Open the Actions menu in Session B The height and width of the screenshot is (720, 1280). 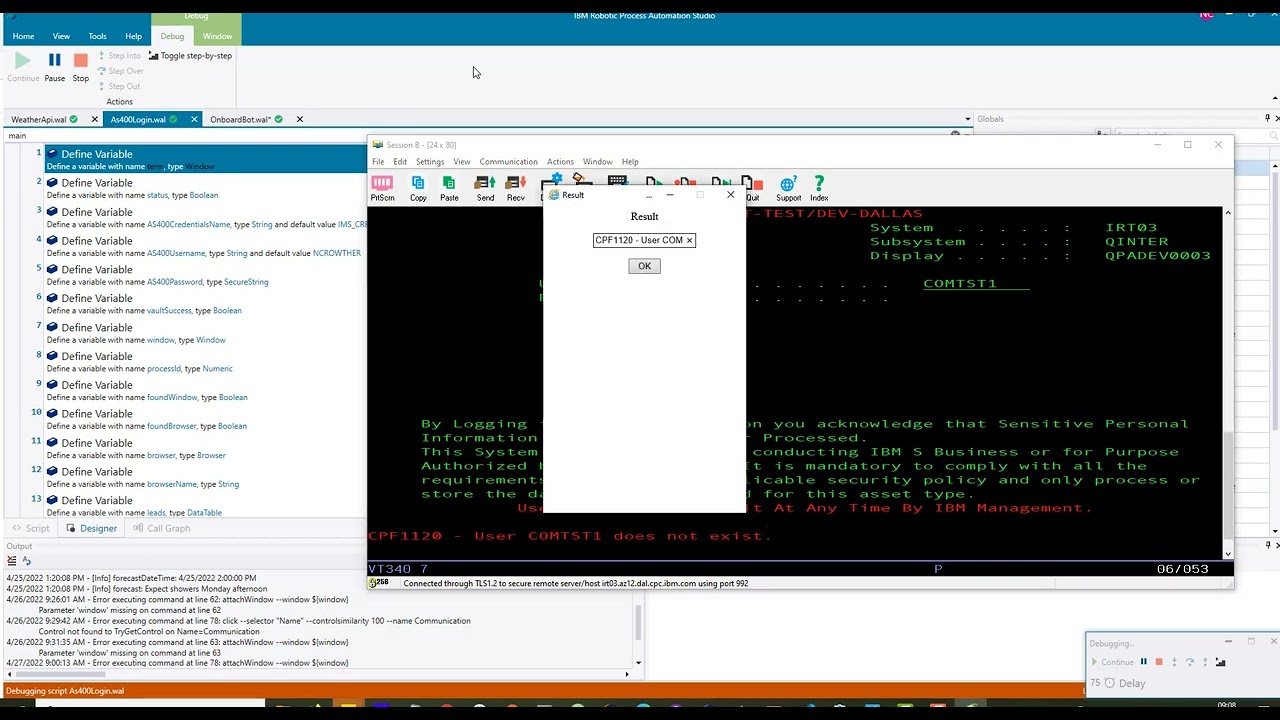click(x=560, y=162)
